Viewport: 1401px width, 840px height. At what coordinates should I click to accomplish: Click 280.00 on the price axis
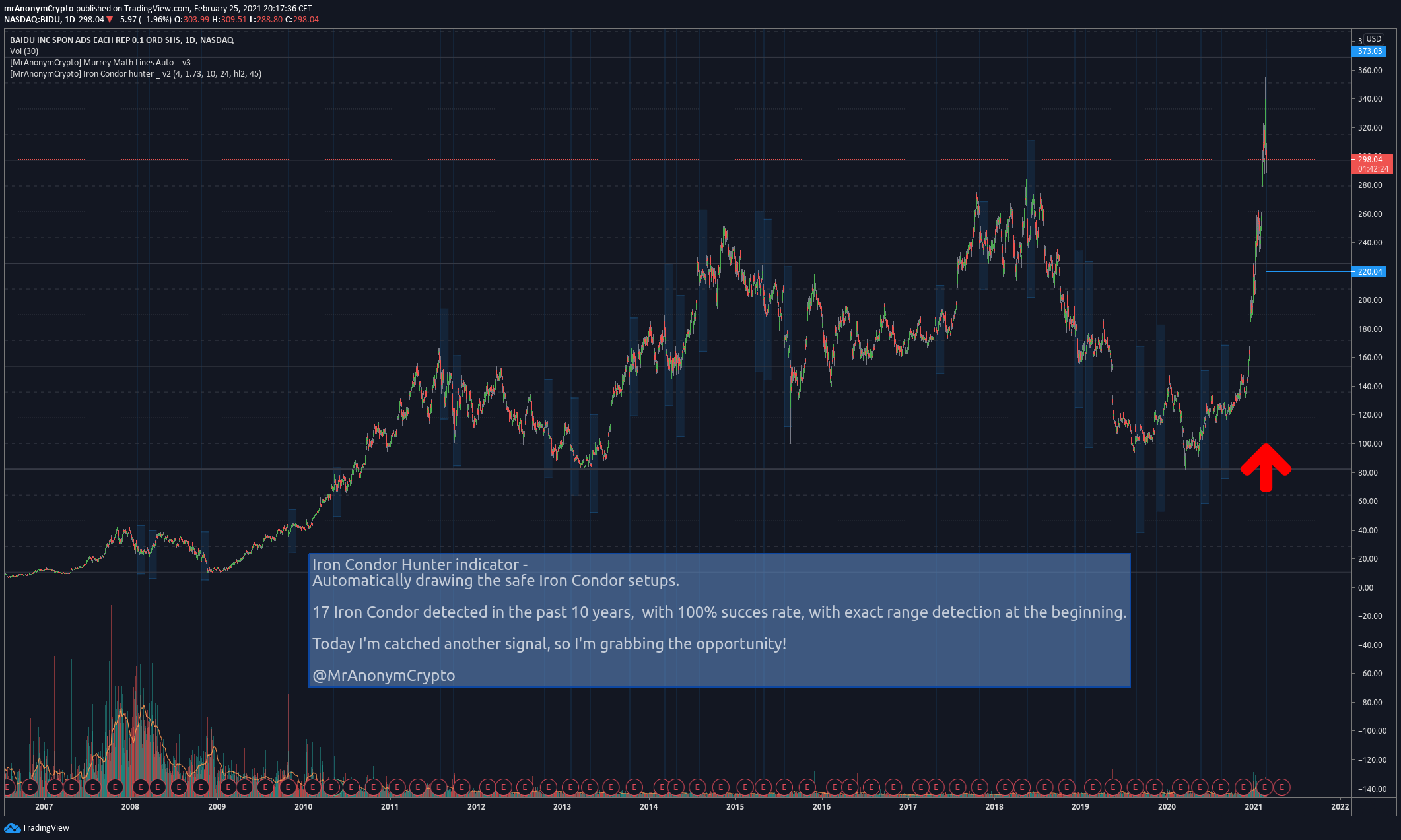point(1370,185)
